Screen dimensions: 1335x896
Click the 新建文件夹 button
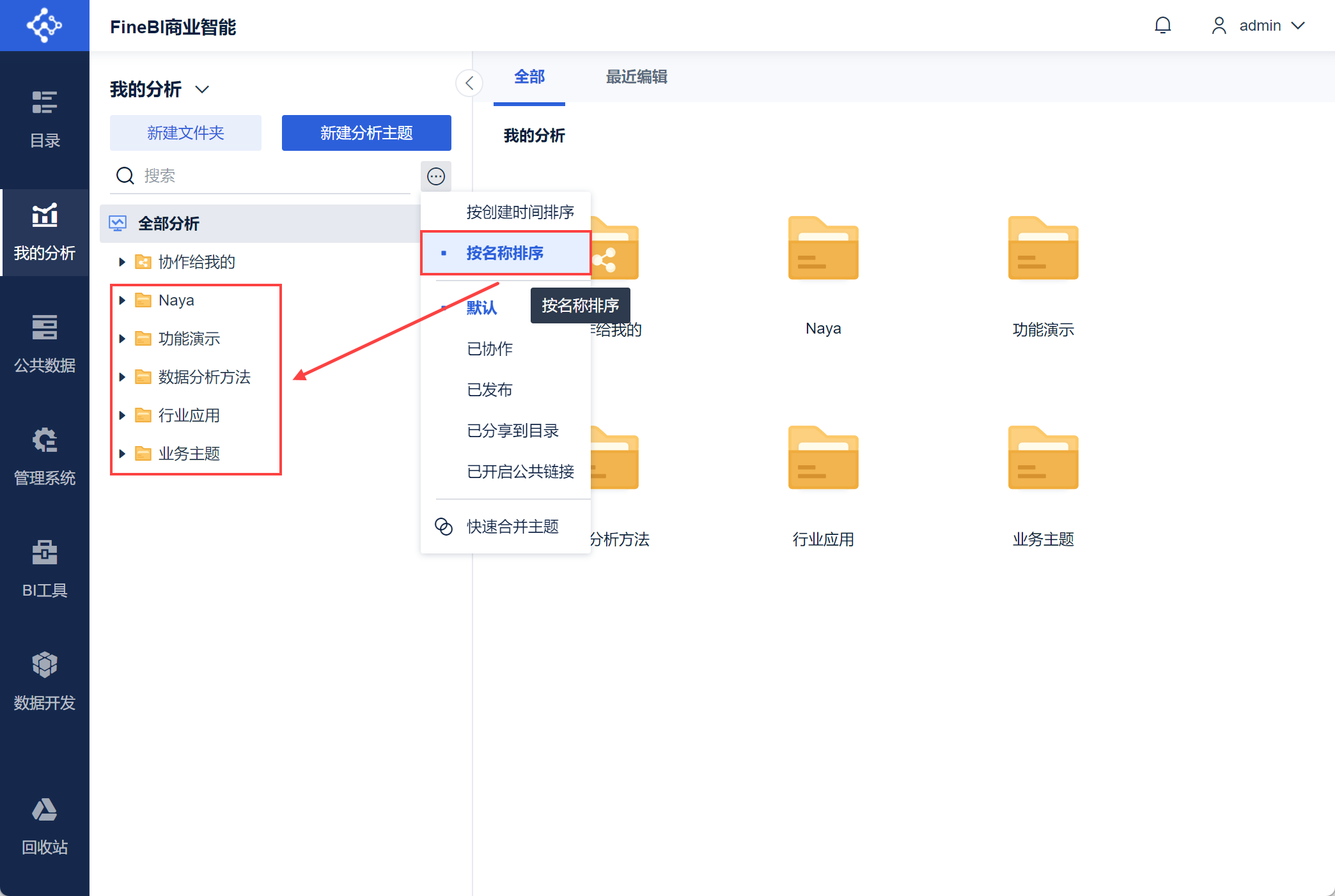(x=185, y=133)
